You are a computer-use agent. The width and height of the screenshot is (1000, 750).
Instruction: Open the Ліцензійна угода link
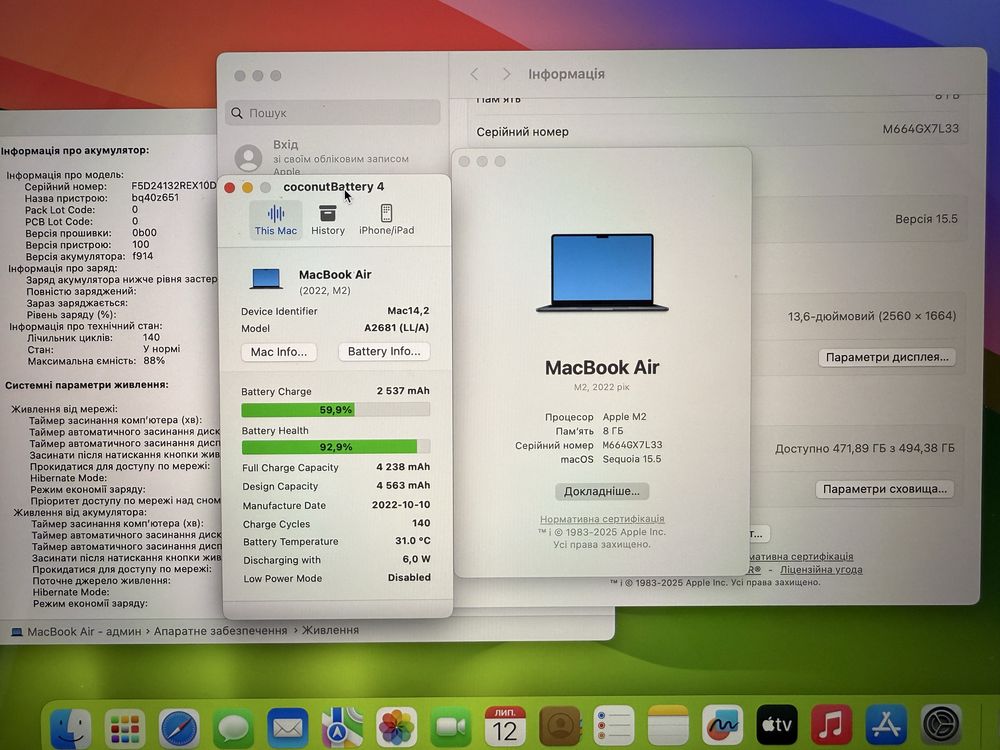pyautogui.click(x=821, y=570)
